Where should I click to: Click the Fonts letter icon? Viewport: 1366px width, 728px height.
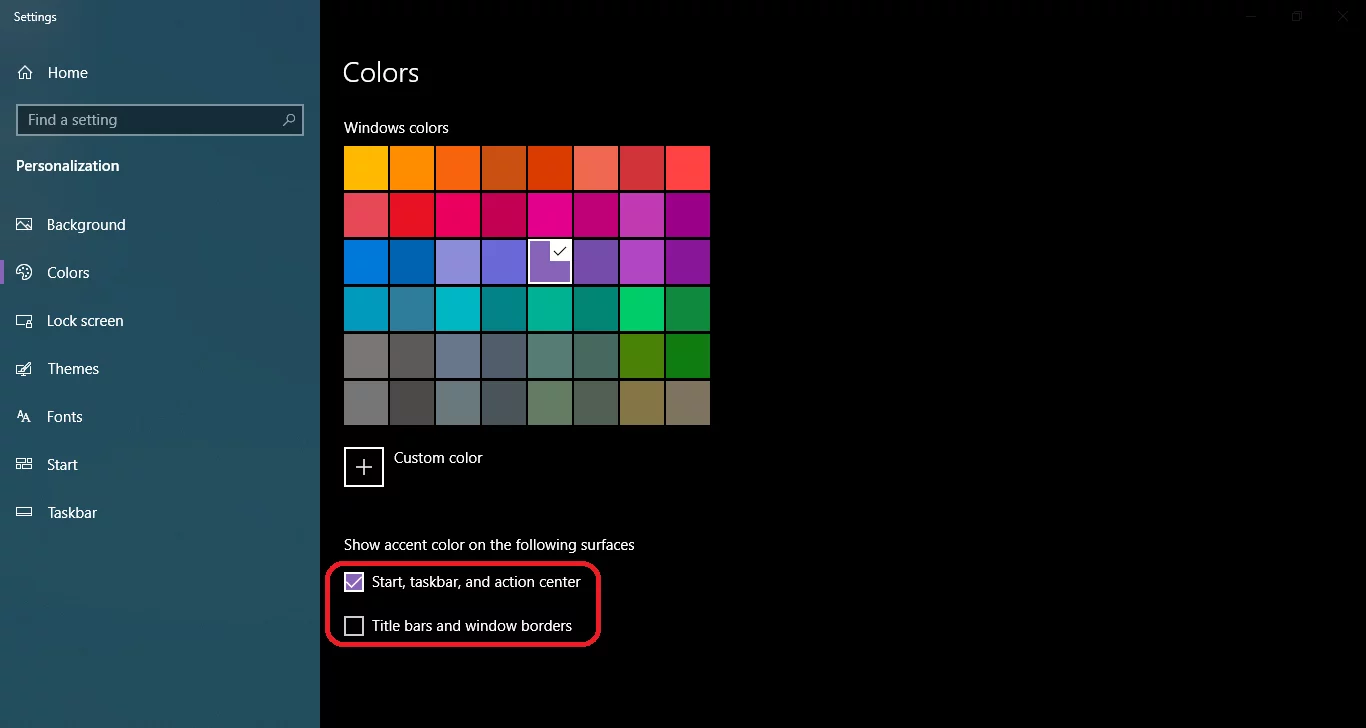(x=25, y=417)
